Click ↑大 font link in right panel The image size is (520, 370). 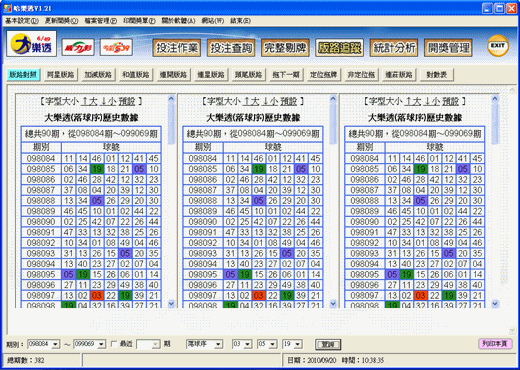click(413, 101)
